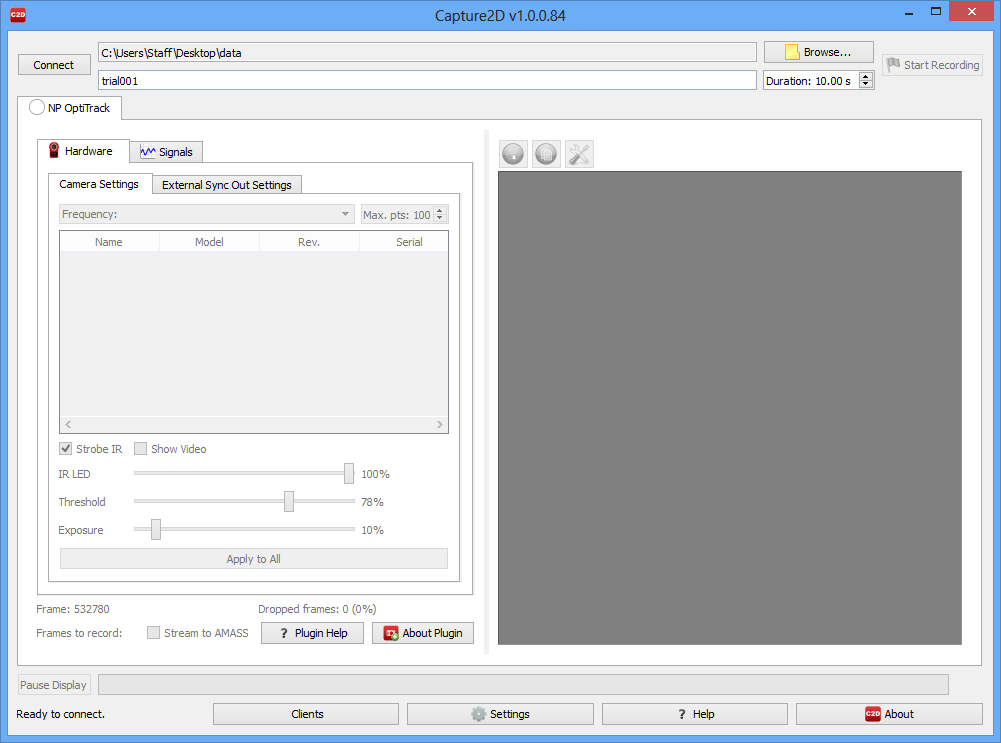1001x743 pixels.
Task: Switch to the Signals tab
Action: (167, 152)
